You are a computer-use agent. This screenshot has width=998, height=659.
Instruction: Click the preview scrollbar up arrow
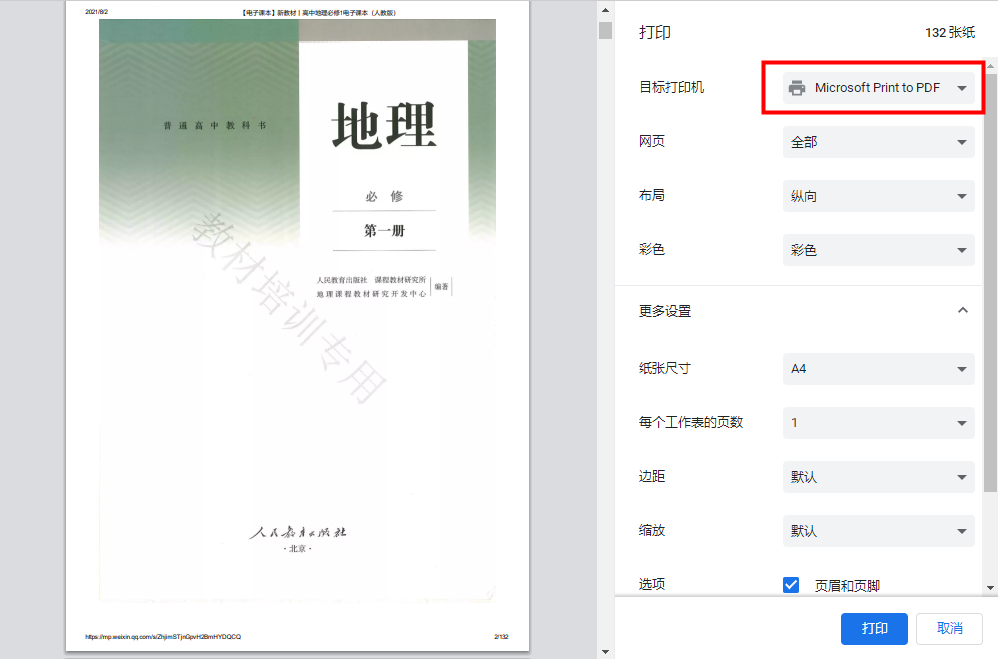(605, 10)
